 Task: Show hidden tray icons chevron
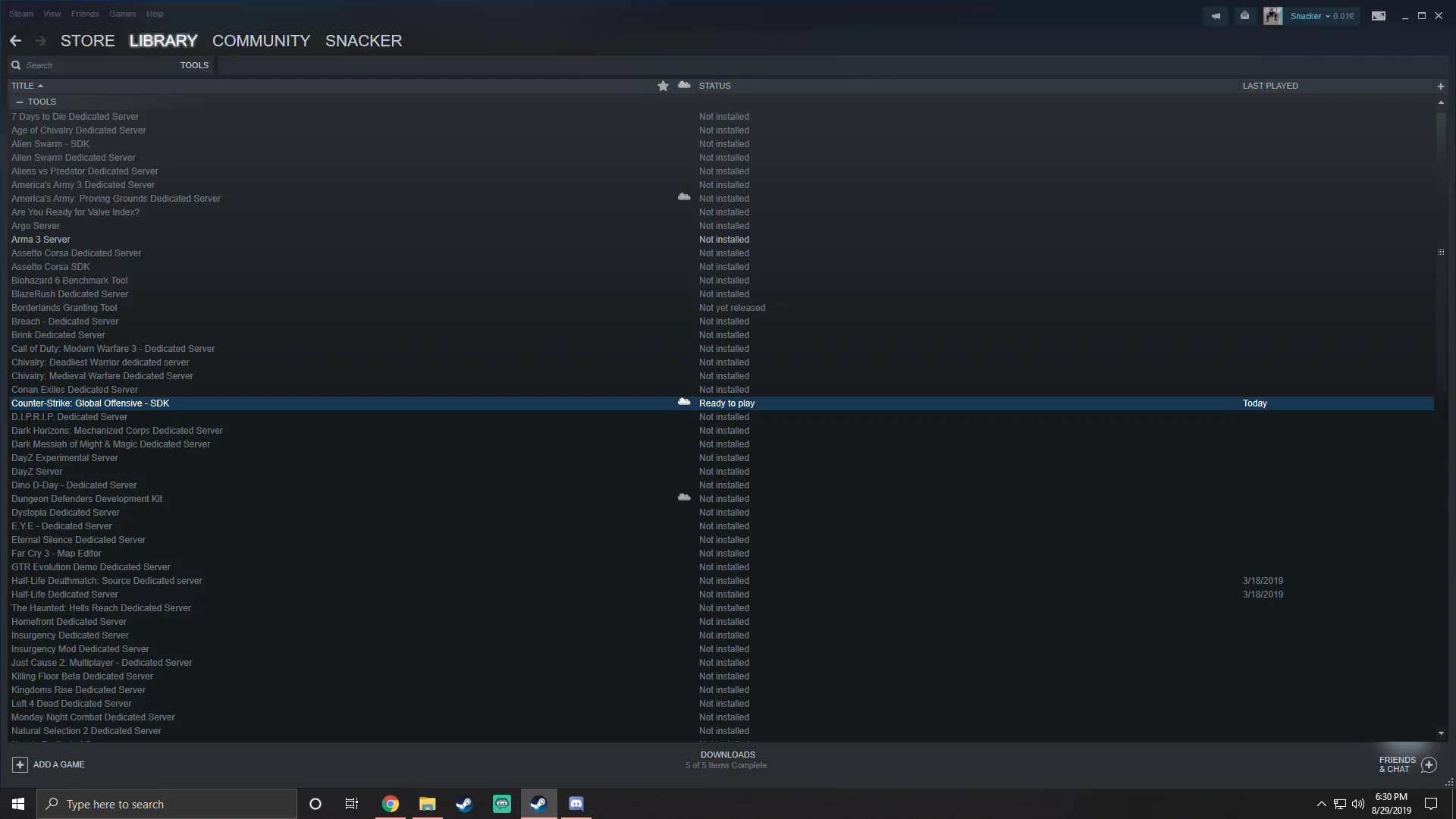[1321, 804]
